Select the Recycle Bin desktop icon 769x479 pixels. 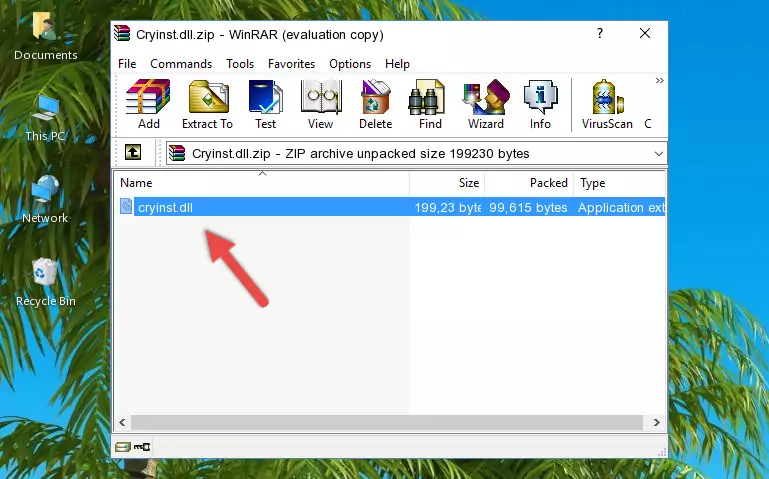click(x=45, y=282)
